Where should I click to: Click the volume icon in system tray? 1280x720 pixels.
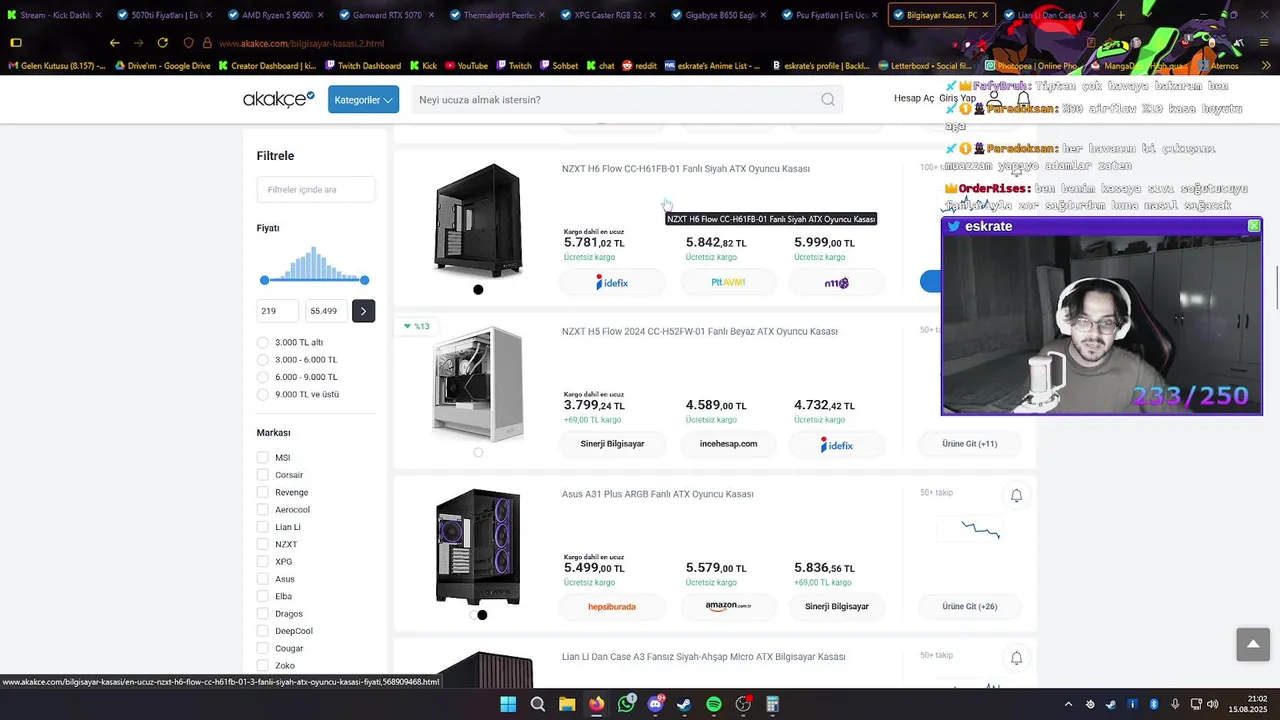pyautogui.click(x=1212, y=704)
